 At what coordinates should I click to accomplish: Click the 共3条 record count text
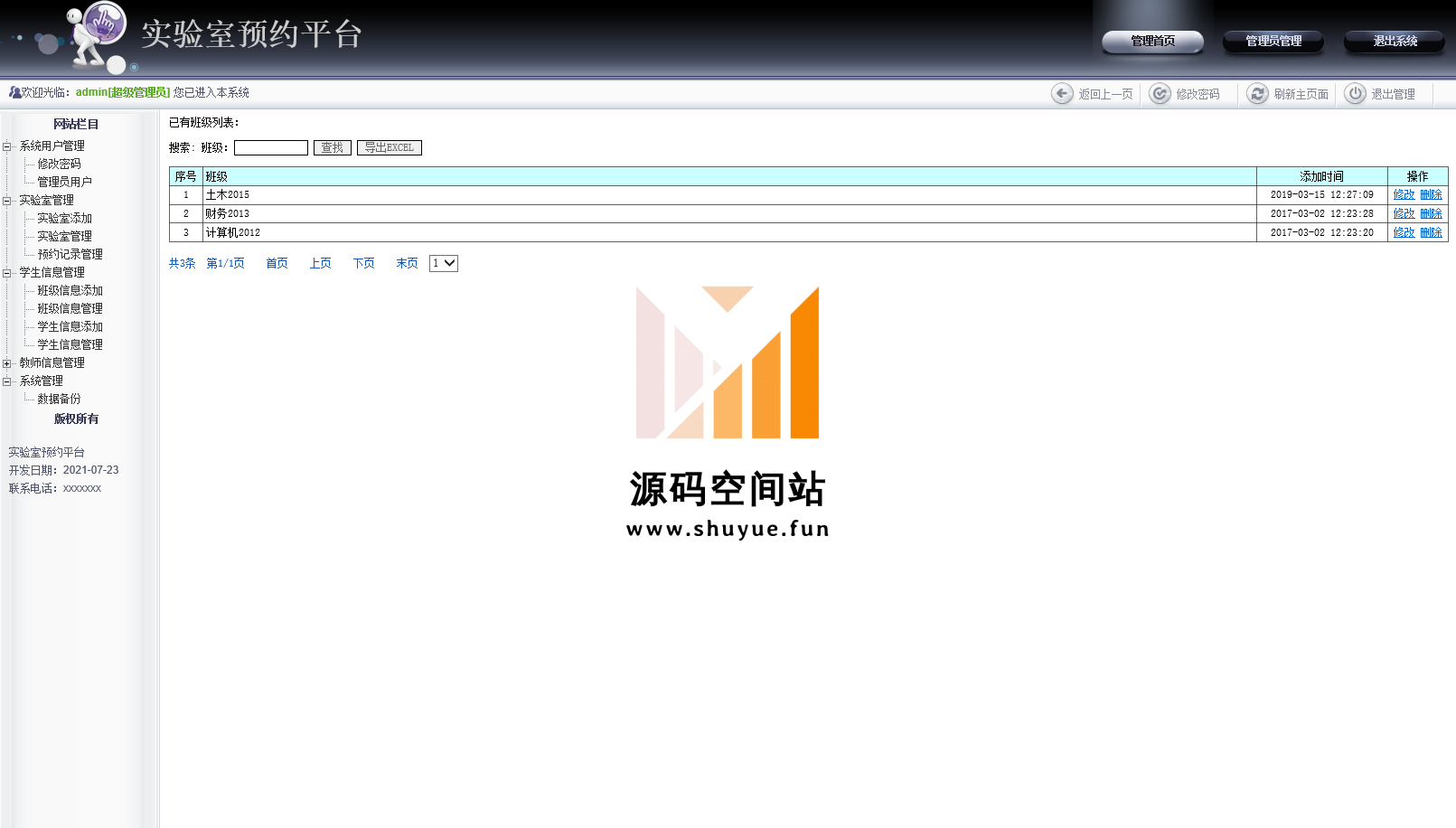[182, 263]
